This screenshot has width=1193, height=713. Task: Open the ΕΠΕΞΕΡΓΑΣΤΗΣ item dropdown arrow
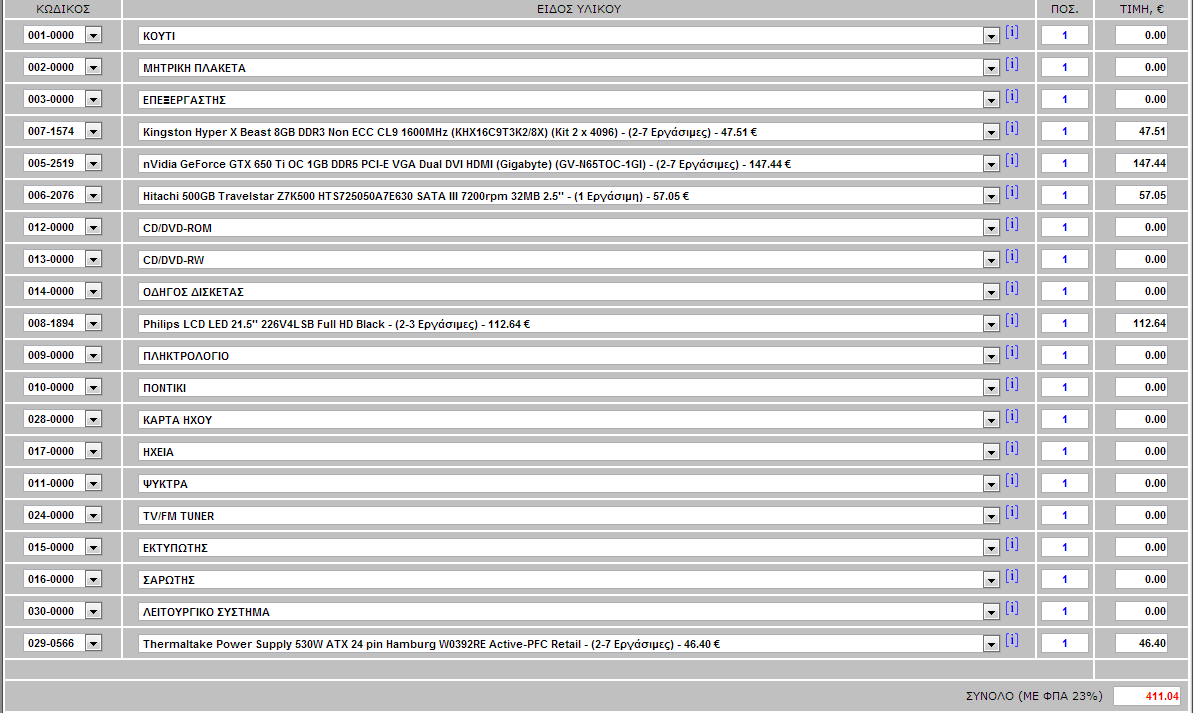(991, 100)
